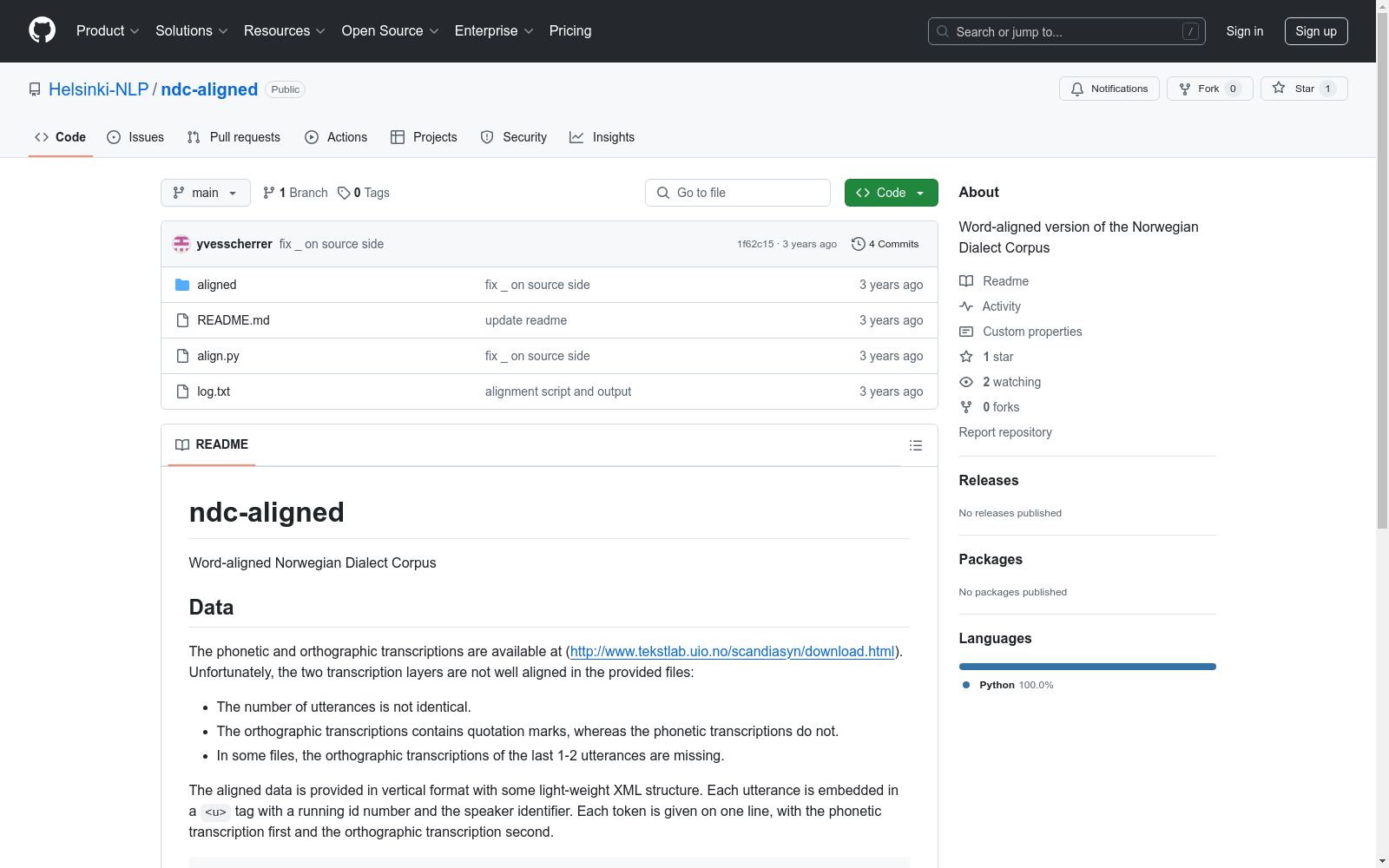Open the Security tab
This screenshot has width=1389, height=868.
[x=514, y=137]
